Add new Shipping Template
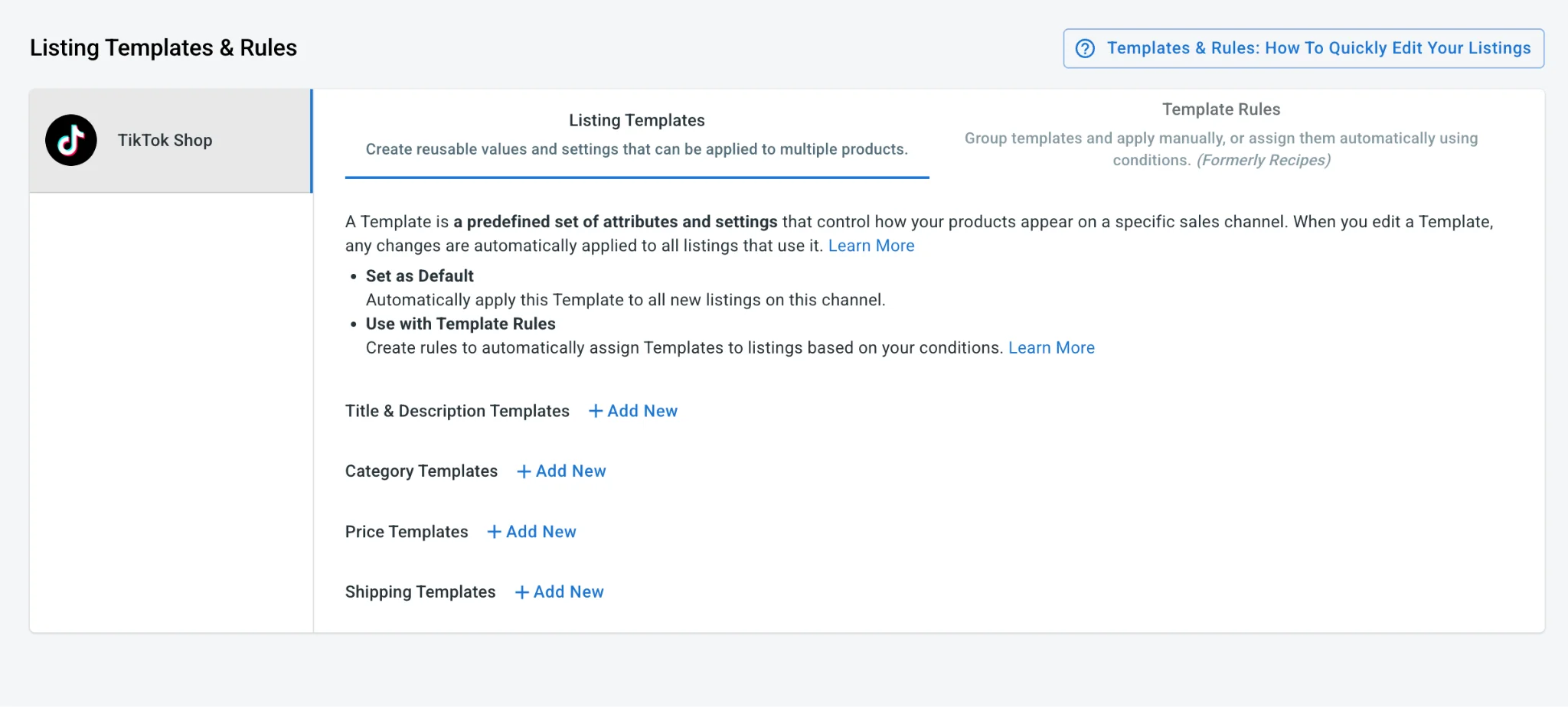Image resolution: width=1568 pixels, height=707 pixels. [x=559, y=592]
